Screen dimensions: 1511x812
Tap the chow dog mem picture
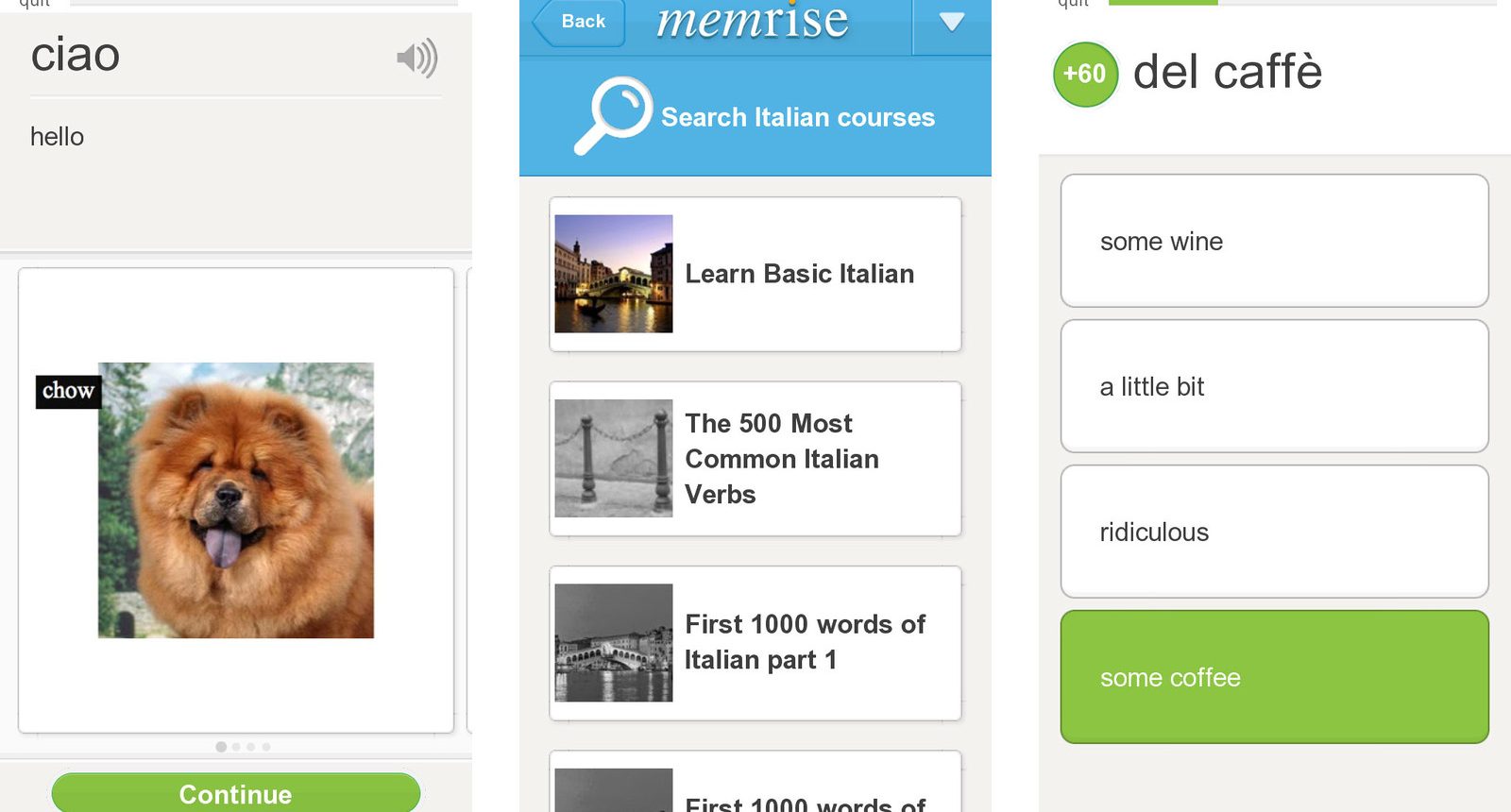(236, 500)
